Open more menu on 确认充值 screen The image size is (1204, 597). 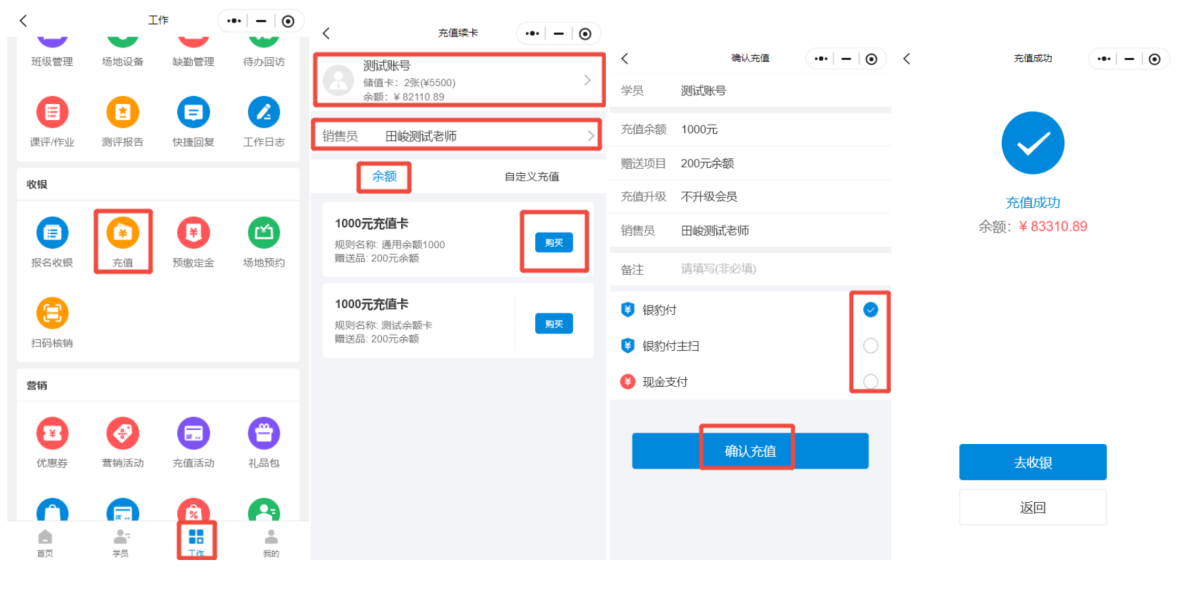tap(821, 59)
